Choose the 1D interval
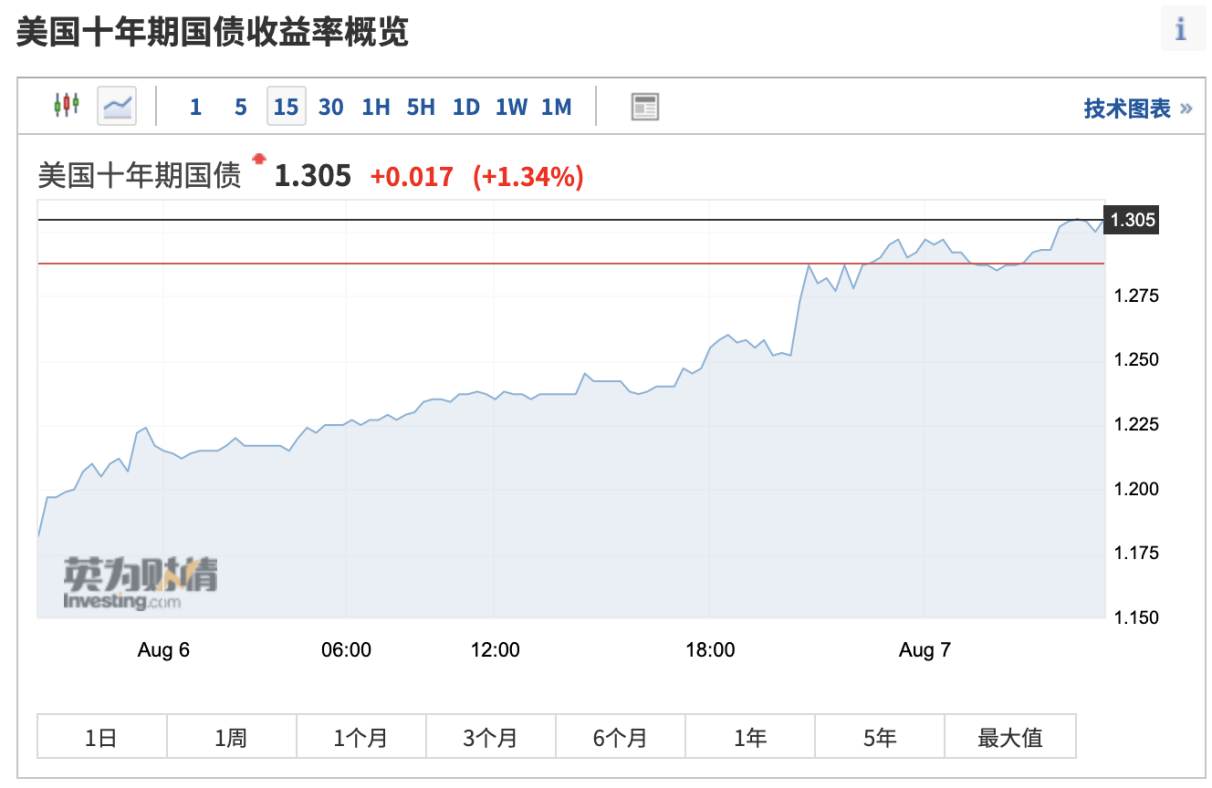Screen dimensions: 1212x788 pyautogui.click(x=466, y=107)
